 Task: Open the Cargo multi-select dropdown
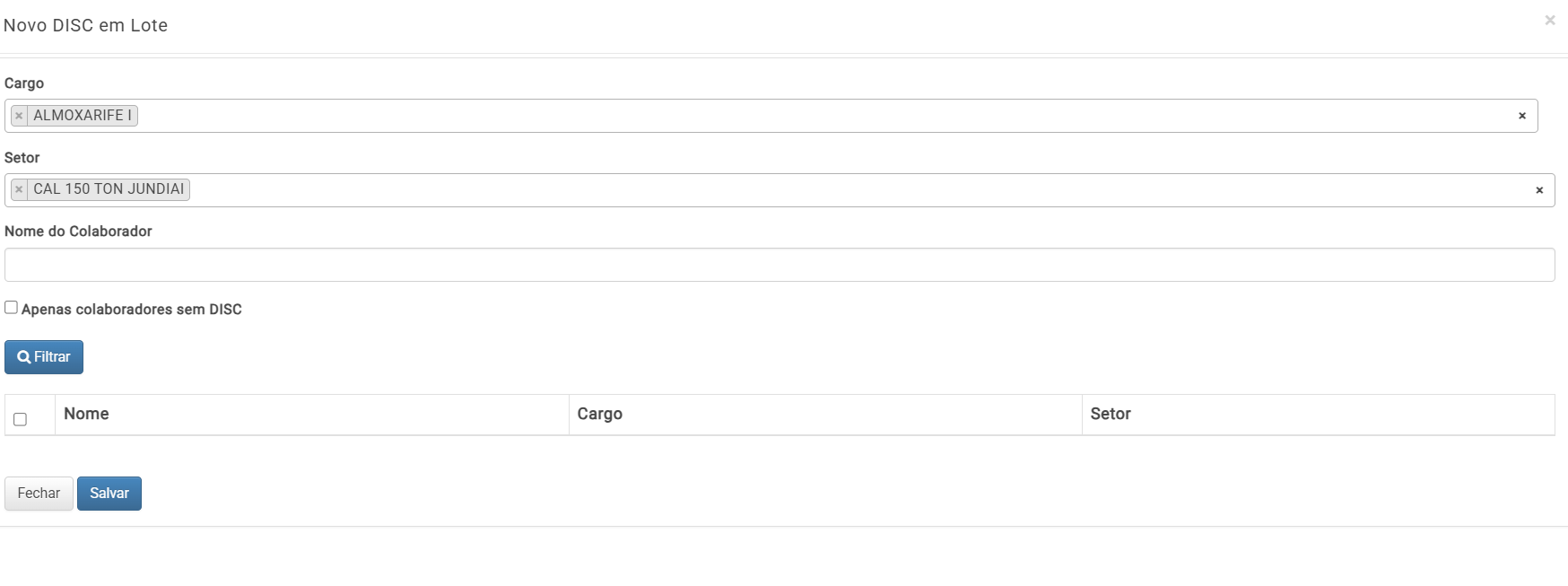[807, 116]
